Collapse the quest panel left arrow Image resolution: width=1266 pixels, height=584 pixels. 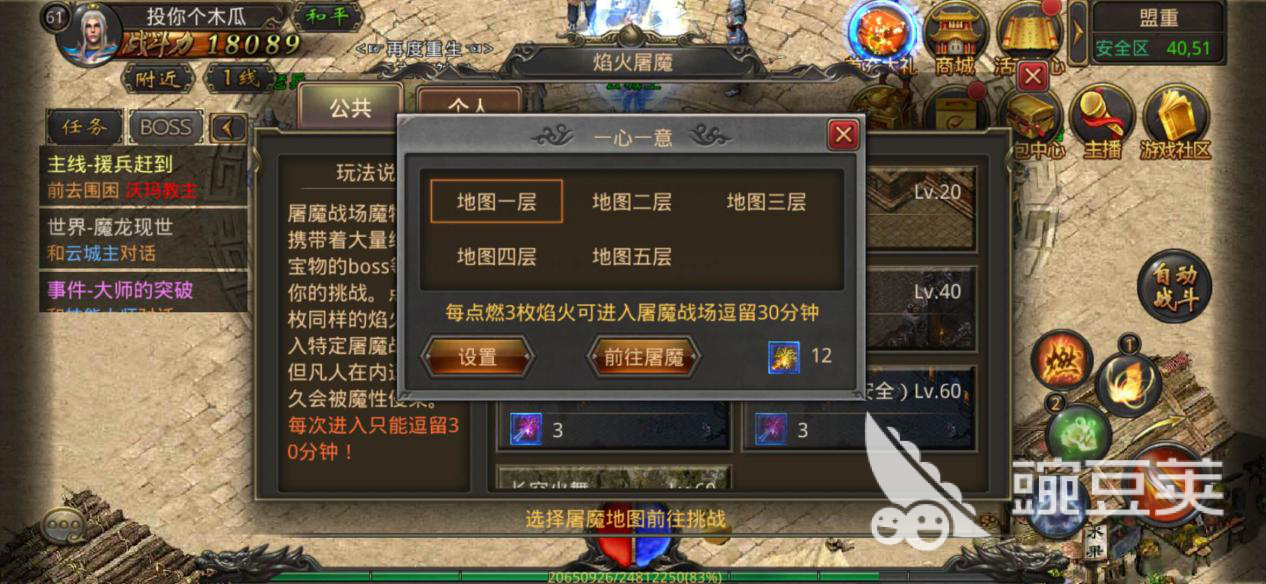click(229, 127)
